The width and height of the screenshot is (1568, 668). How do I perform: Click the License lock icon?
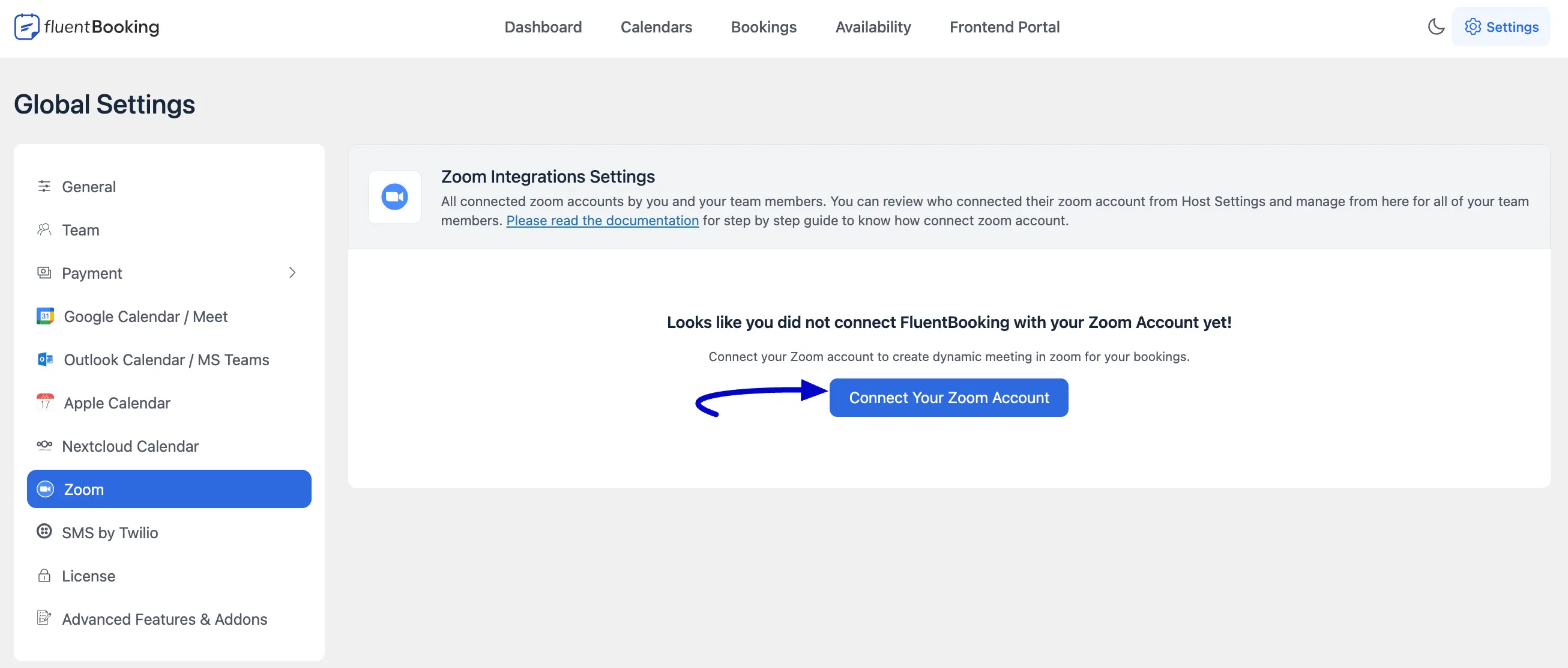(x=44, y=575)
